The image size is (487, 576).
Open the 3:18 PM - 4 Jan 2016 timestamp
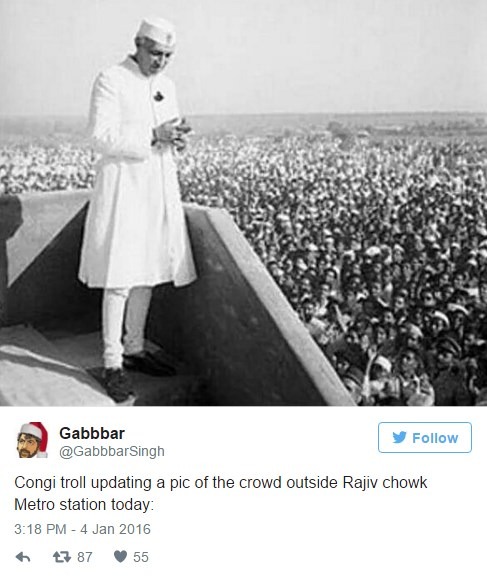click(x=82, y=529)
